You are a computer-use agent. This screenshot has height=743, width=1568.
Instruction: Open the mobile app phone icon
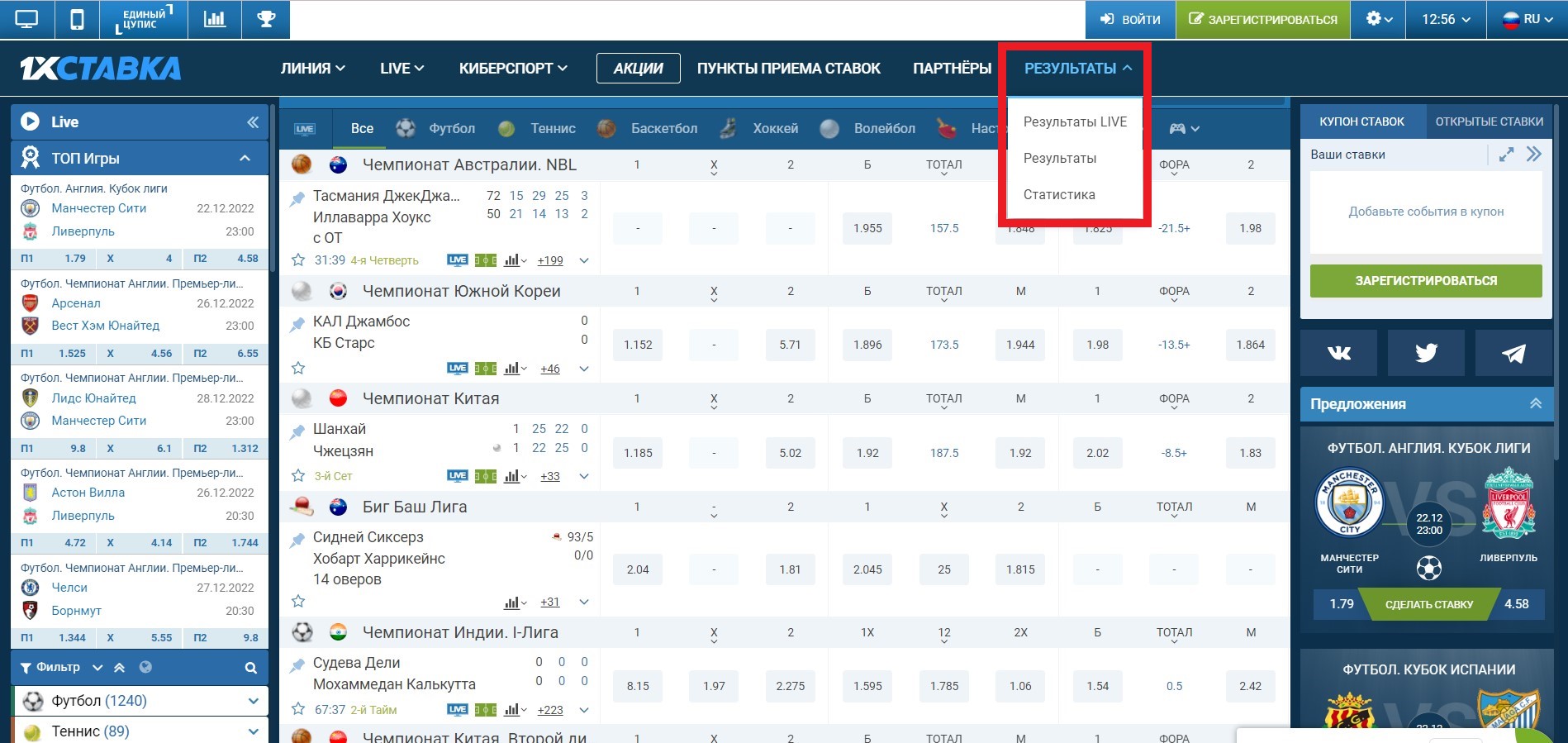click(x=77, y=20)
